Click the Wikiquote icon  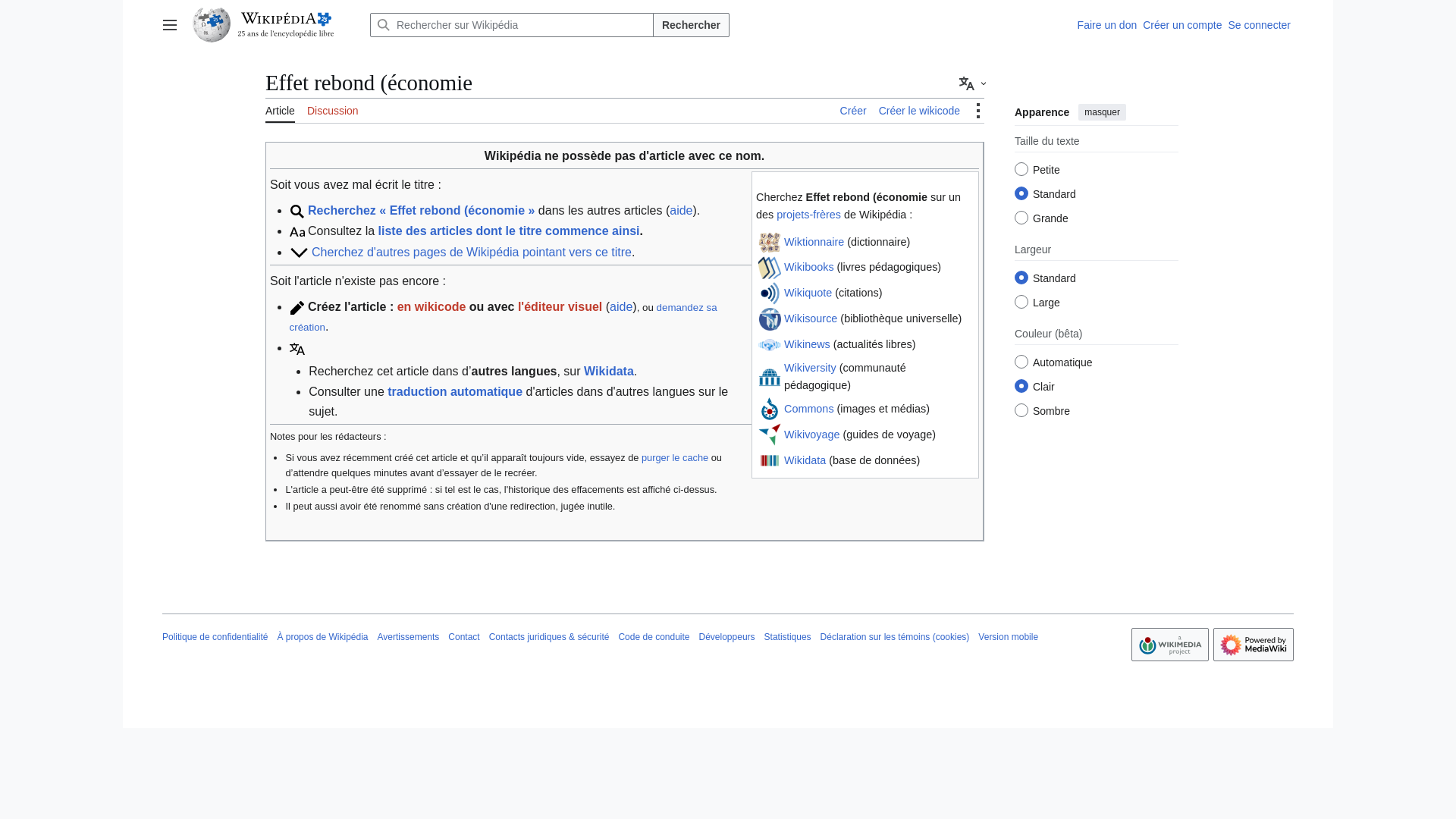pos(770,293)
